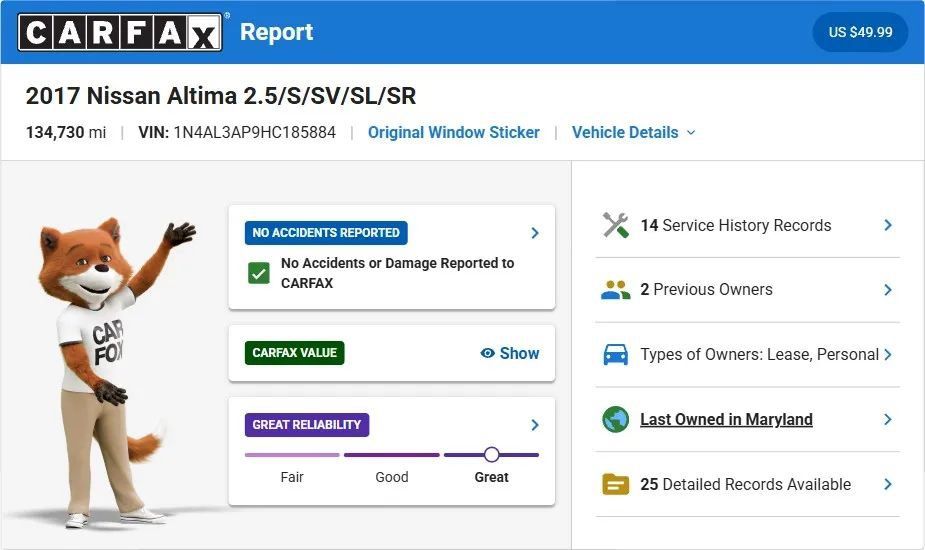Click the blue car owner-type icon
Screen dimensions: 925x550
click(615, 355)
